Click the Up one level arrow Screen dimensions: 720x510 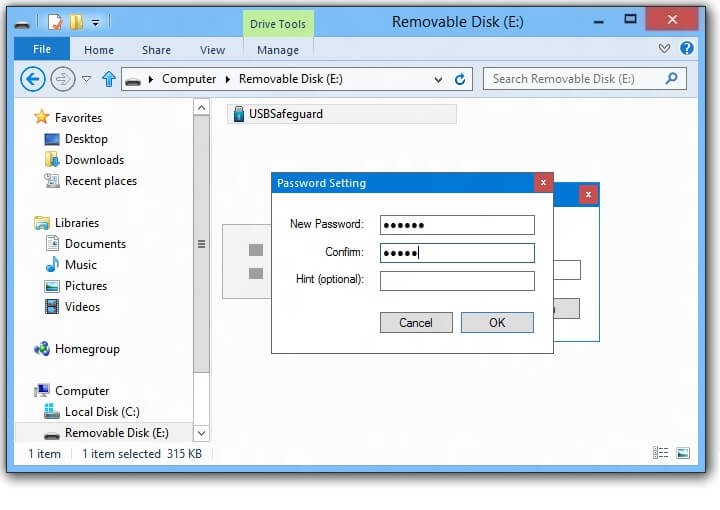click(109, 79)
